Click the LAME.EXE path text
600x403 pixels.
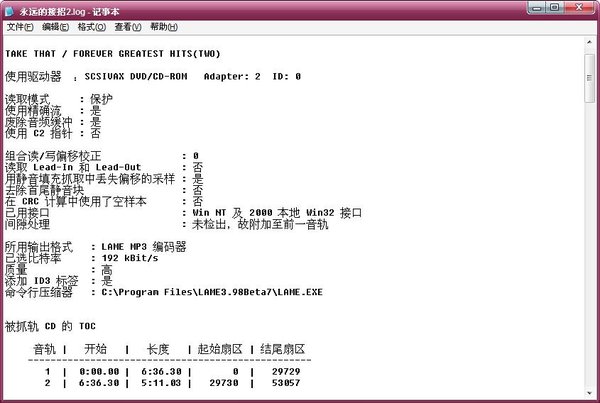click(212, 292)
